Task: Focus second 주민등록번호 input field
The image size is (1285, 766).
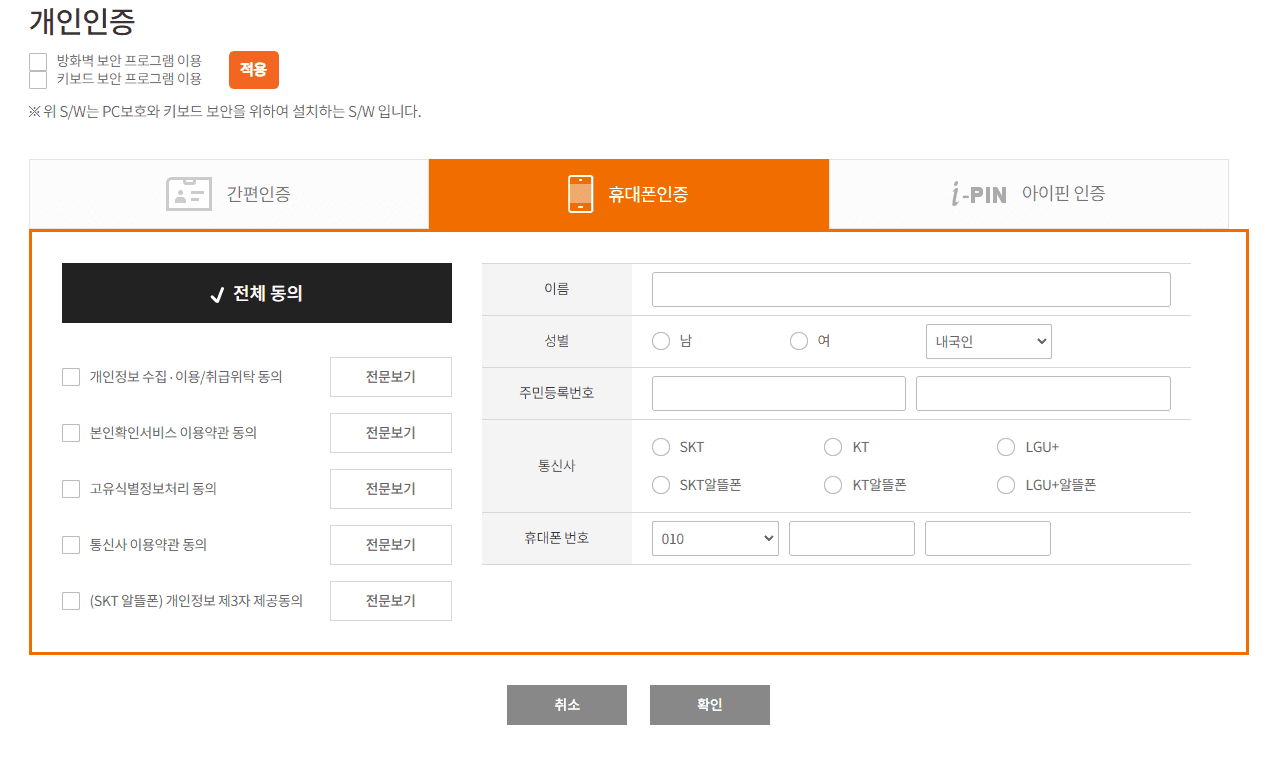Action: click(x=1043, y=393)
